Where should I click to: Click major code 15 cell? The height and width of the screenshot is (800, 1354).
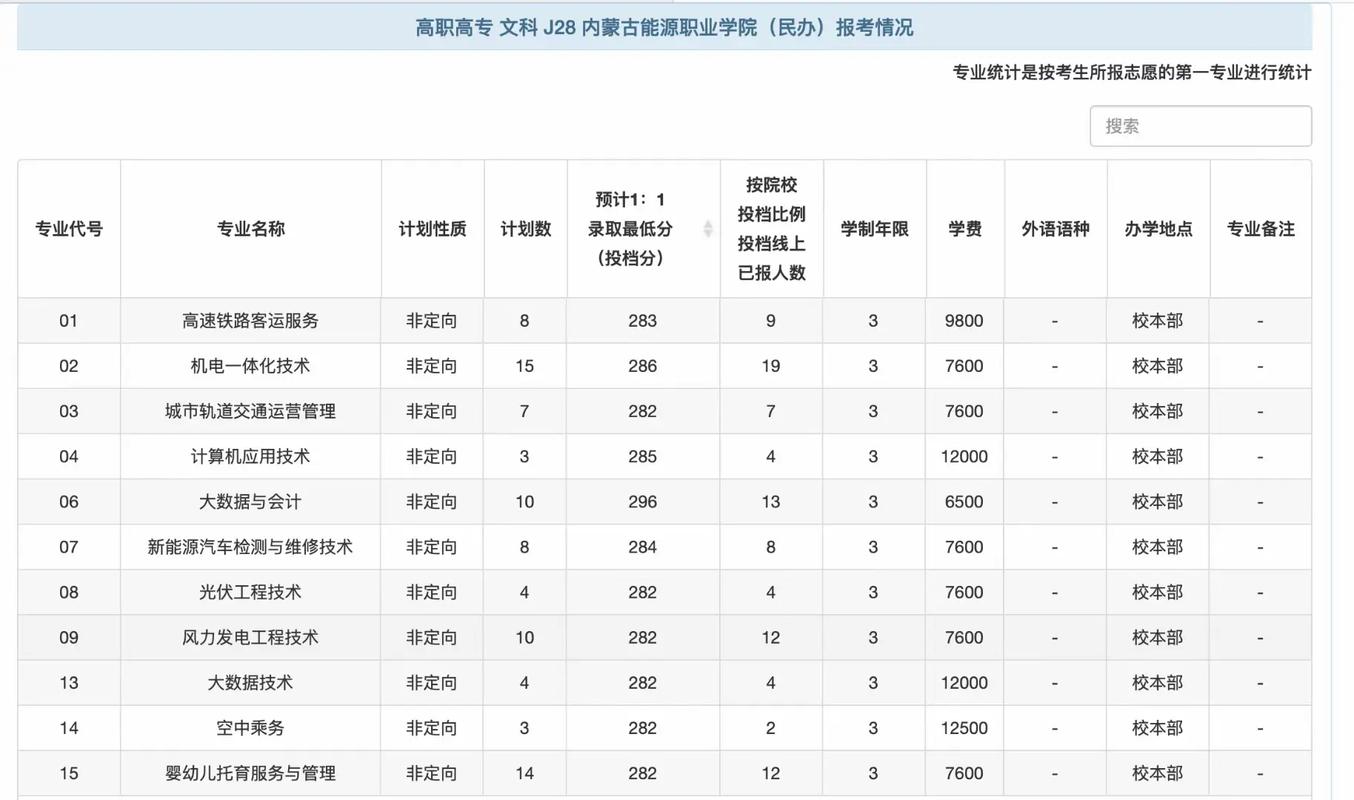(x=69, y=773)
